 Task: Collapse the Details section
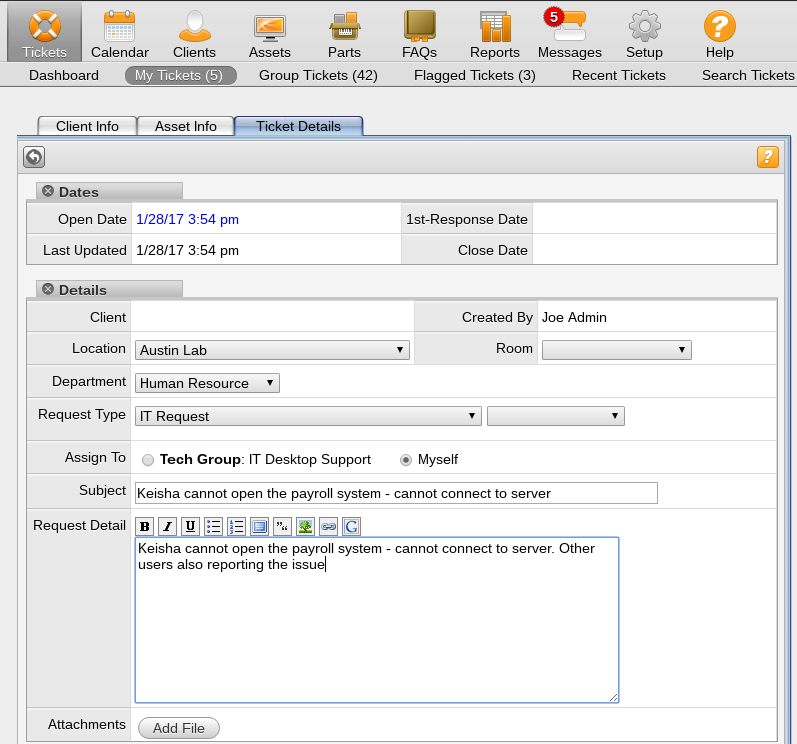(48, 289)
